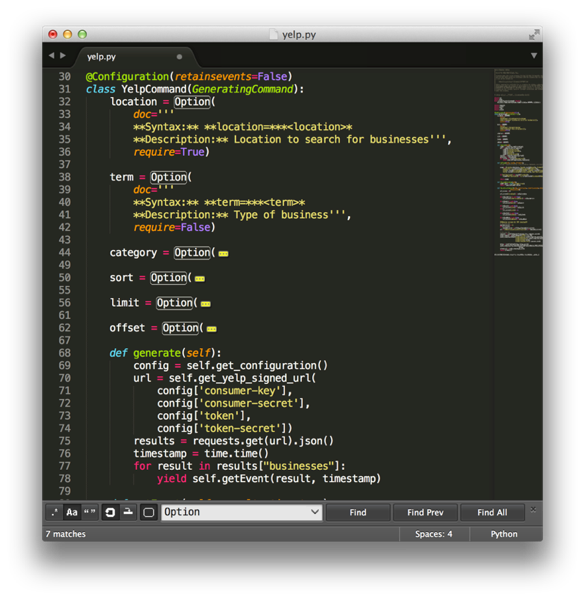The width and height of the screenshot is (585, 600).
Task: Click highlighted Option on location line
Action: coord(192,102)
